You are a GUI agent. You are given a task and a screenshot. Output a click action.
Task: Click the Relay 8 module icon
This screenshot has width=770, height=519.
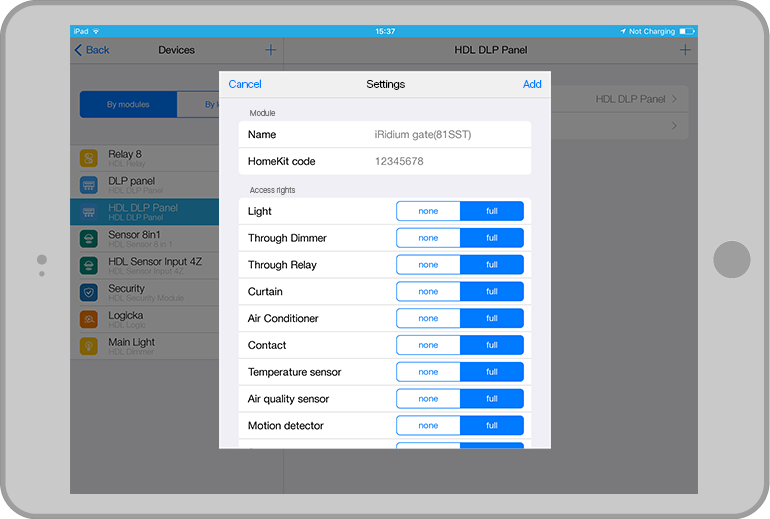click(88, 158)
